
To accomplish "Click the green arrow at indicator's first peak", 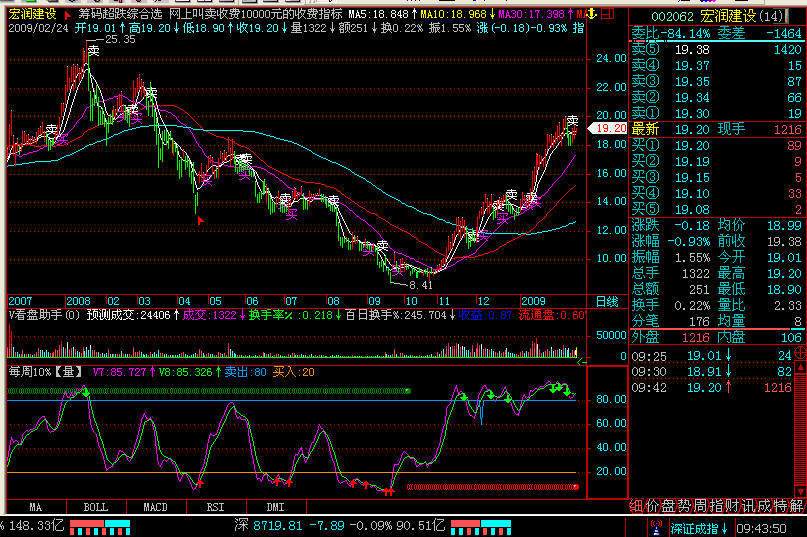I will point(85,393).
